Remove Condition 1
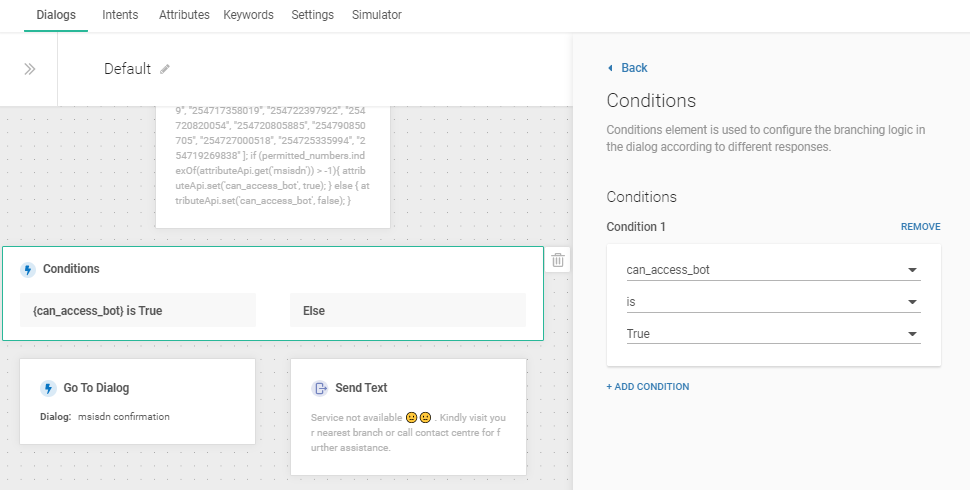The height and width of the screenshot is (490, 970). point(920,227)
